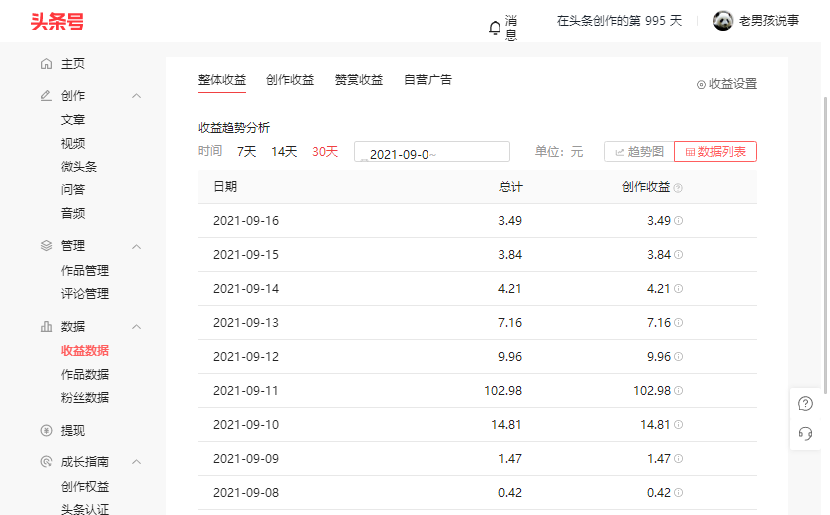Open 粉丝数据 in sidebar
This screenshot has height=515, width=830.
85,397
